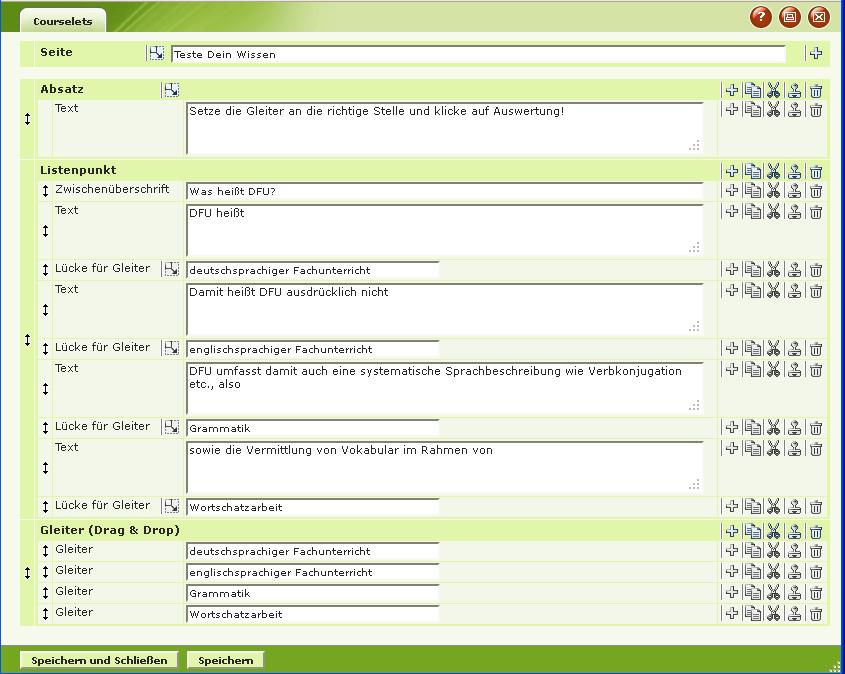The height and width of the screenshot is (674, 845).
Task: Delete the Gleiter 'Wortschatzarbeit' row
Action: pyautogui.click(x=816, y=614)
